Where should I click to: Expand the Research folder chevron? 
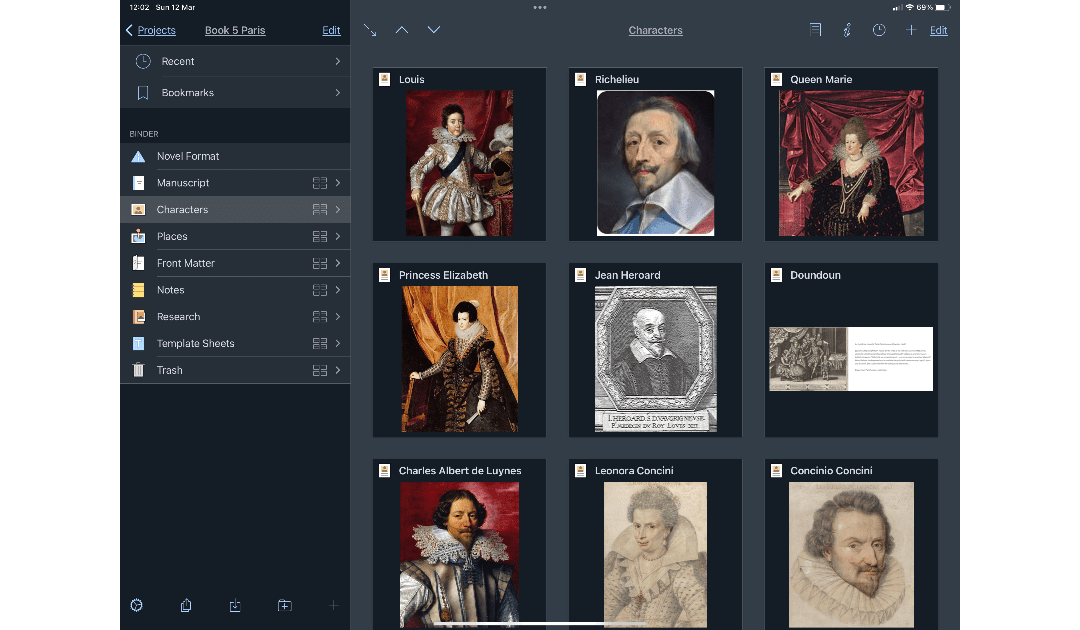pyautogui.click(x=338, y=317)
